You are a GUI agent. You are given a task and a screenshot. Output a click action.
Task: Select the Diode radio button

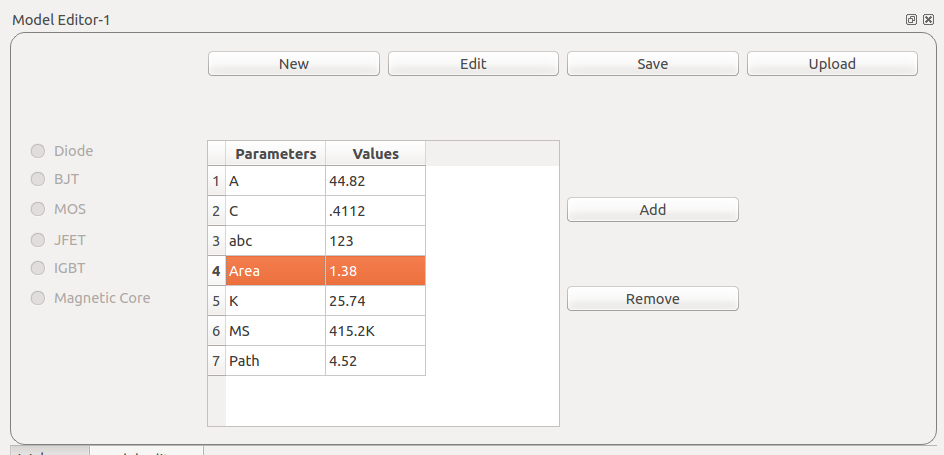click(38, 151)
